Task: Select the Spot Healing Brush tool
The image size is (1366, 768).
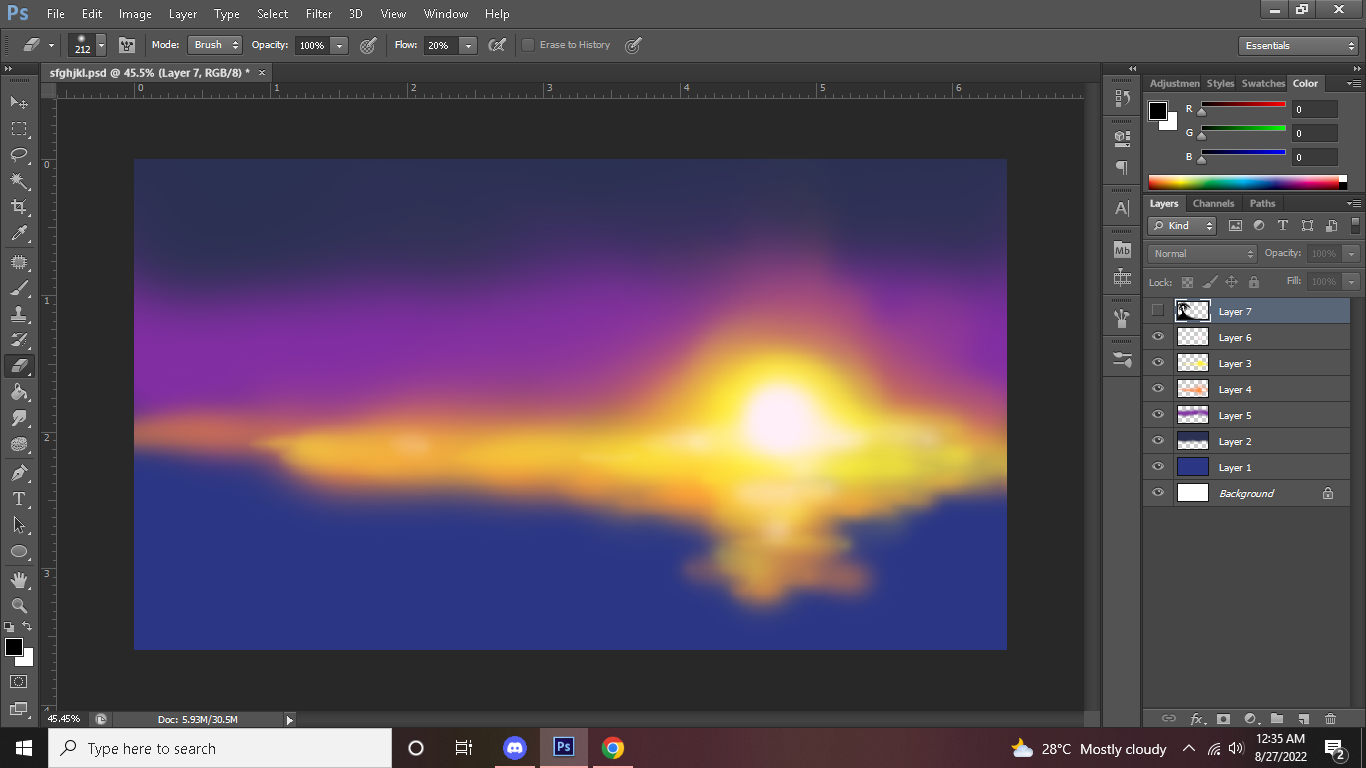Action: (19, 262)
